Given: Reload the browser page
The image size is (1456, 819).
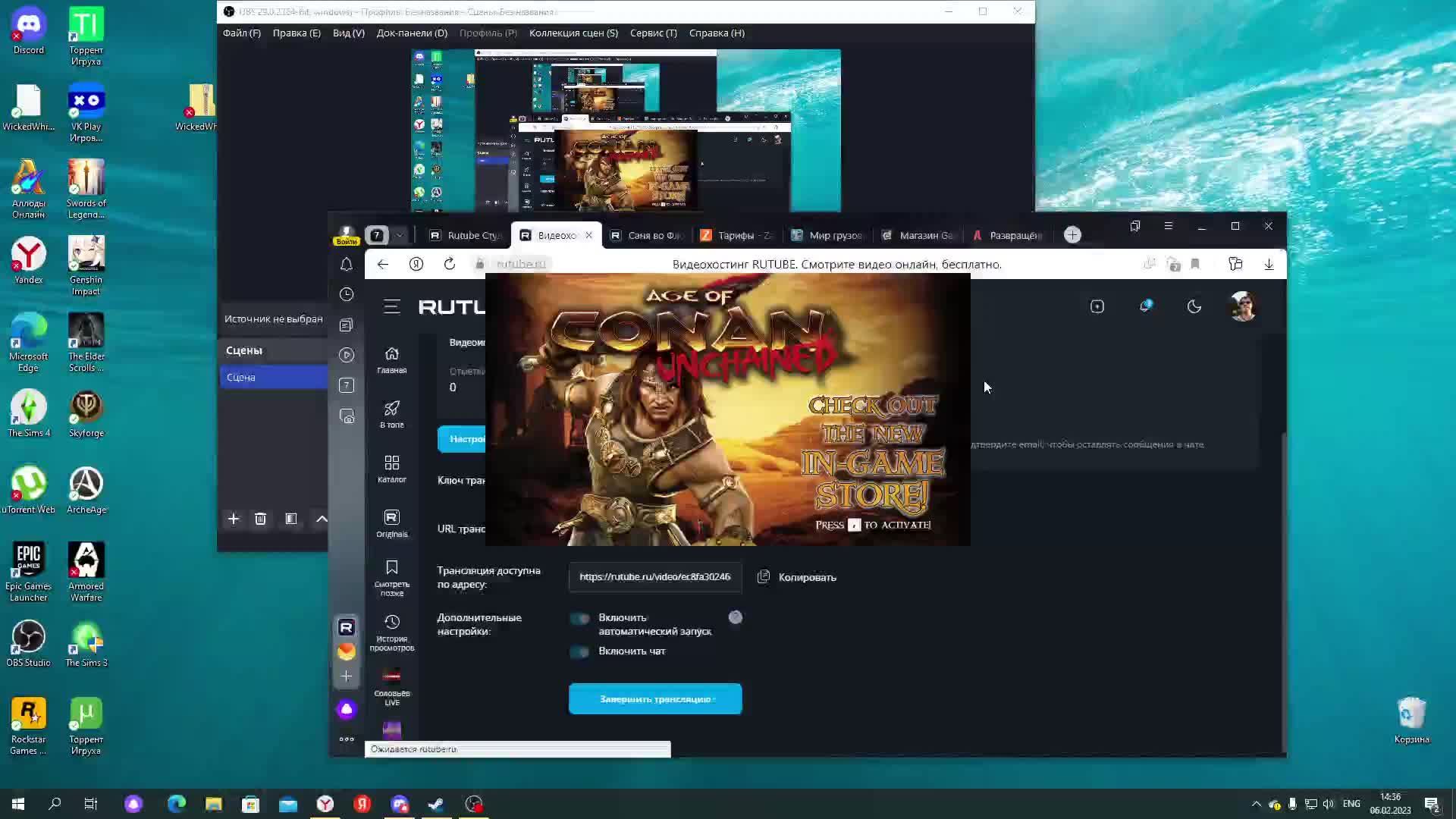Looking at the screenshot, I should 450,264.
